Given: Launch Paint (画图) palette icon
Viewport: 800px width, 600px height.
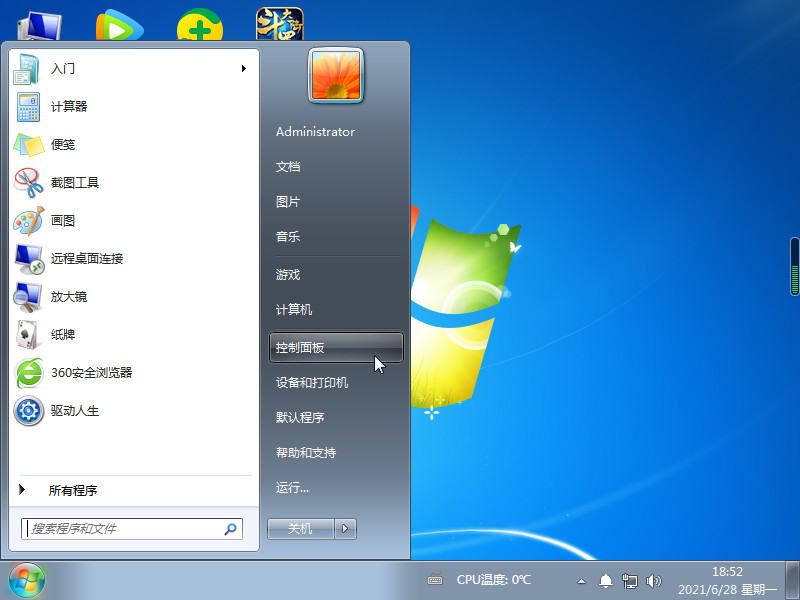Looking at the screenshot, I should 28,220.
